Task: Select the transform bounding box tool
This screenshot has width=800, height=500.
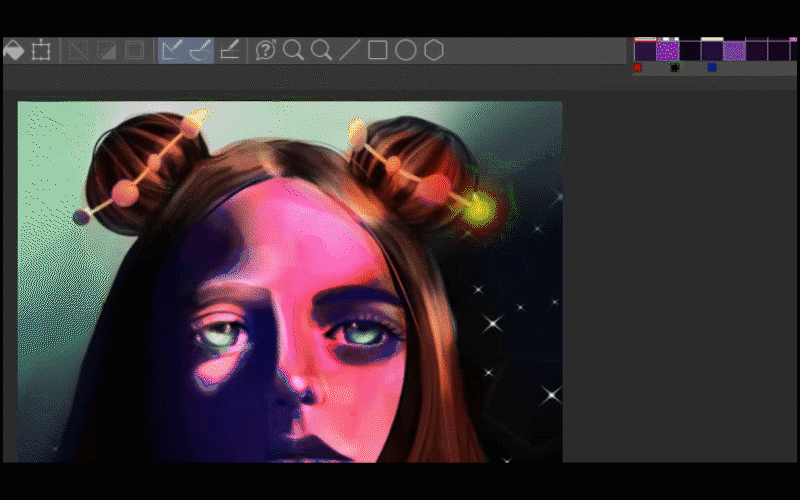Action: click(41, 51)
